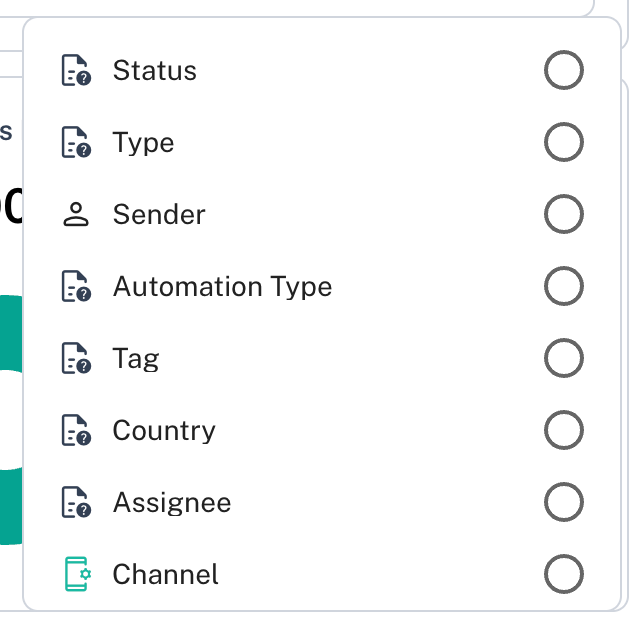This screenshot has width=642, height=644.
Task: Click the person icon beside Sender
Action: (76, 215)
